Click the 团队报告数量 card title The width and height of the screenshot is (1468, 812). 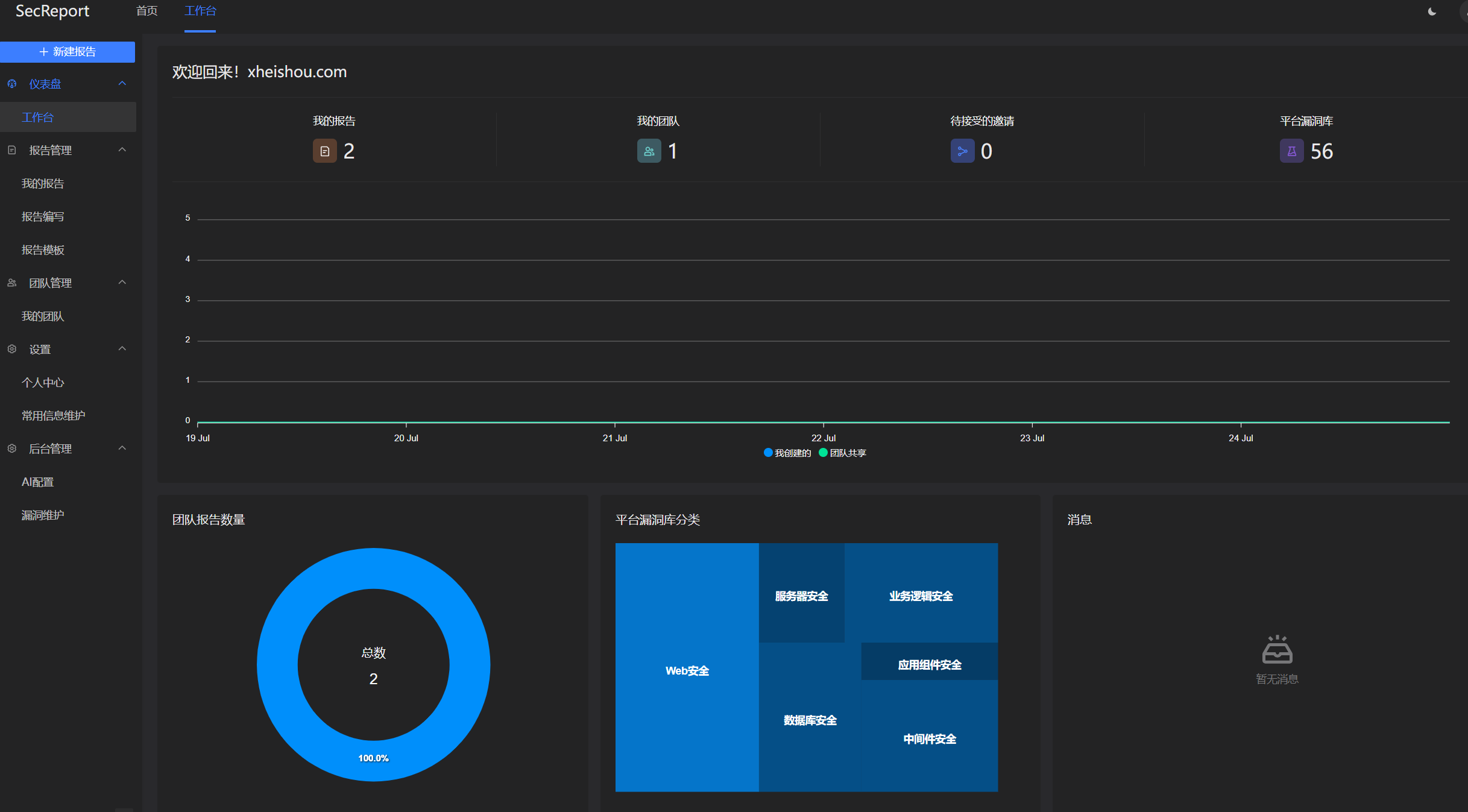[209, 520]
